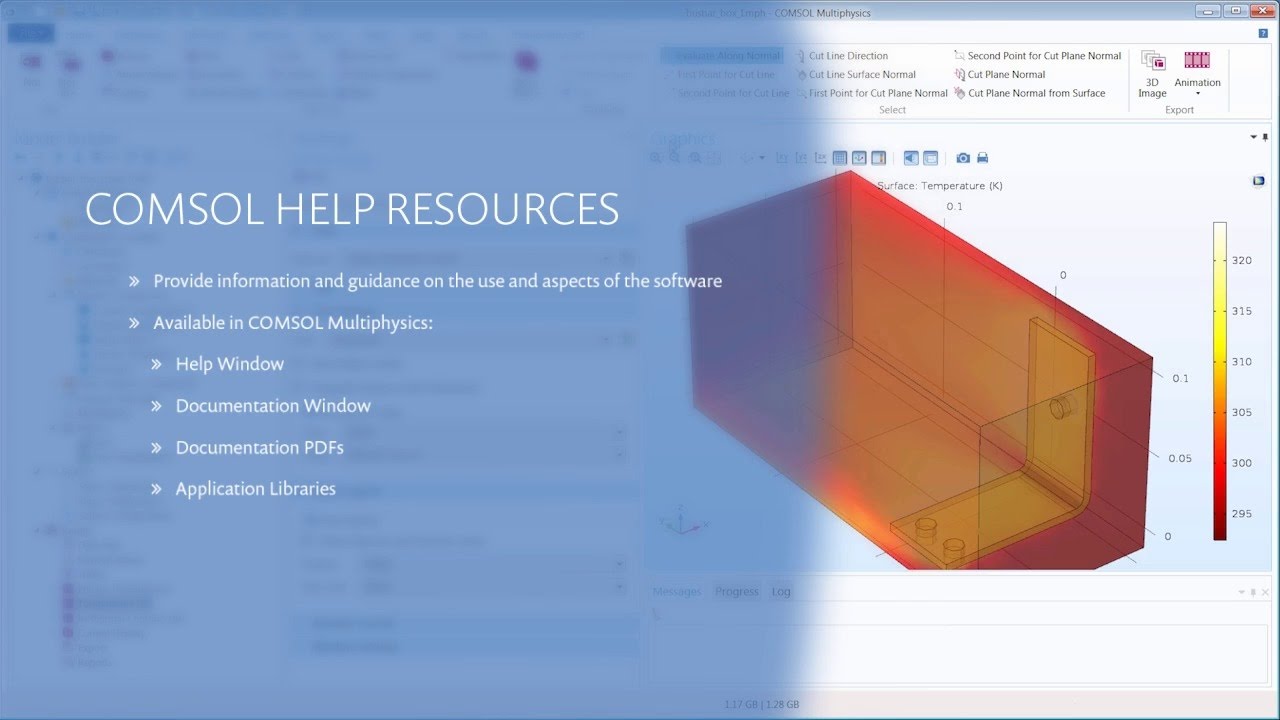Select Cut Line Surface Normal
The image size is (1280, 720).
(855, 74)
